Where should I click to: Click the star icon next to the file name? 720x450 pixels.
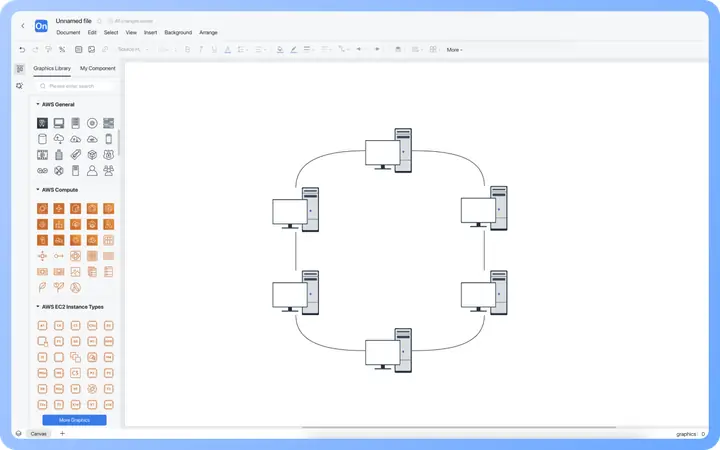pyautogui.click(x=99, y=21)
